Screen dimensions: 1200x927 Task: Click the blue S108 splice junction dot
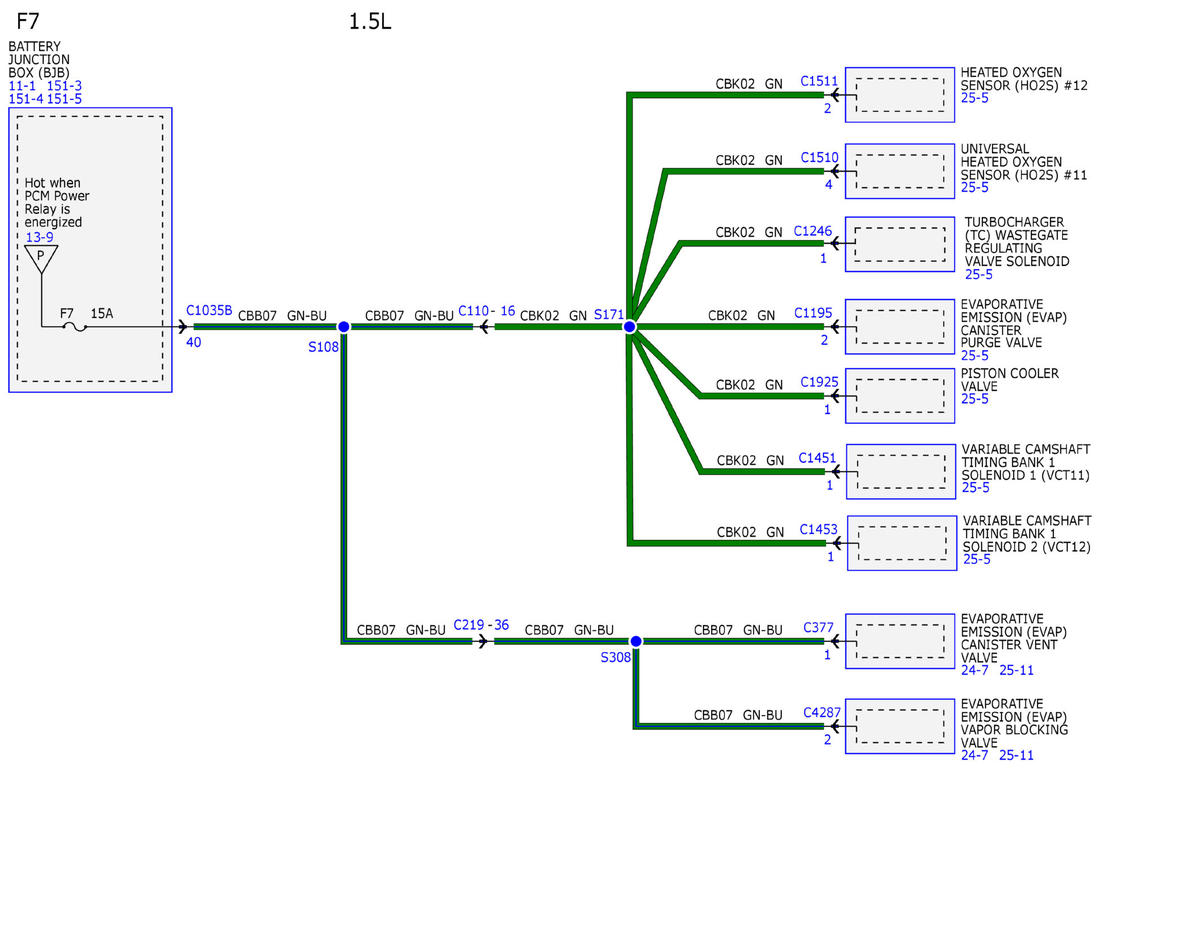pos(343,327)
